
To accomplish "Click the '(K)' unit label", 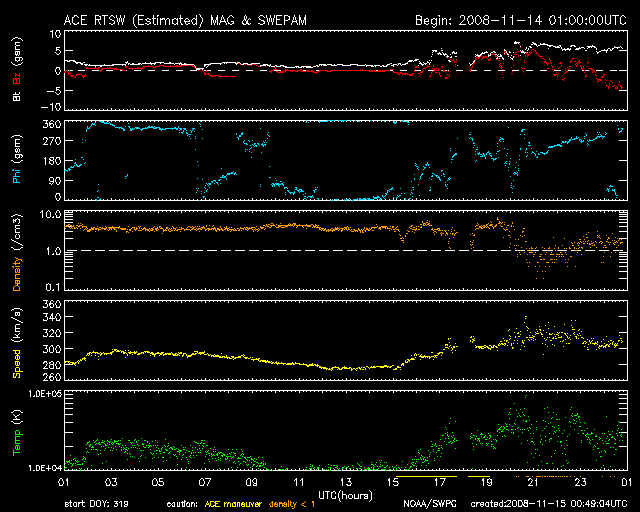I will point(17,417).
